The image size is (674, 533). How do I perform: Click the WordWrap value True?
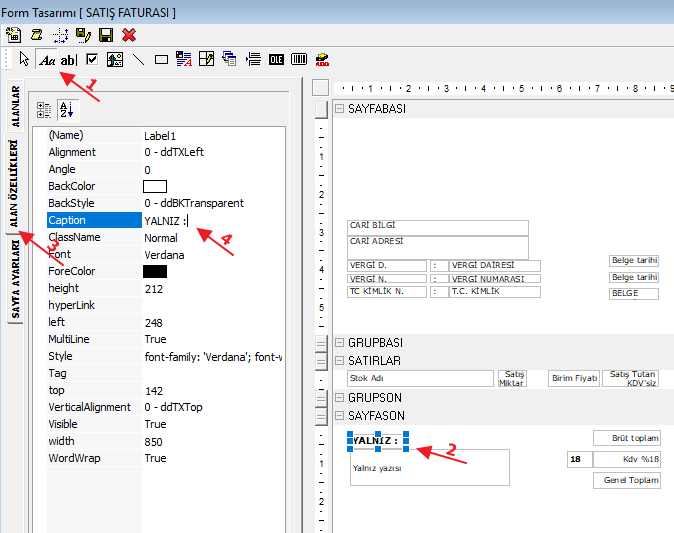[x=155, y=458]
